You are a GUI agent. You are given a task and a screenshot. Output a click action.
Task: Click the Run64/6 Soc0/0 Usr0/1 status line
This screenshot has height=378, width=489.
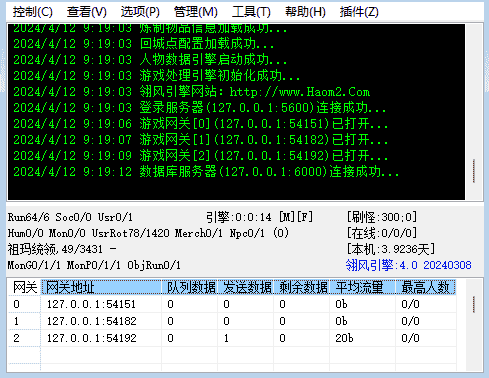pyautogui.click(x=70, y=217)
